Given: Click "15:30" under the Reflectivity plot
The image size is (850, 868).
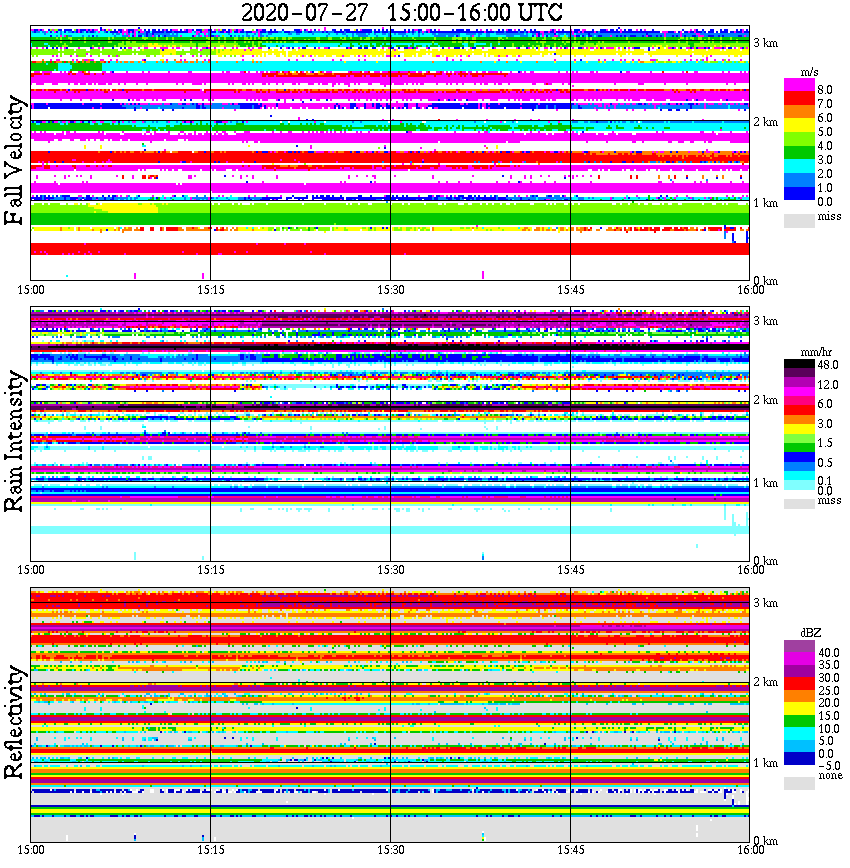Looking at the screenshot, I should (391, 850).
